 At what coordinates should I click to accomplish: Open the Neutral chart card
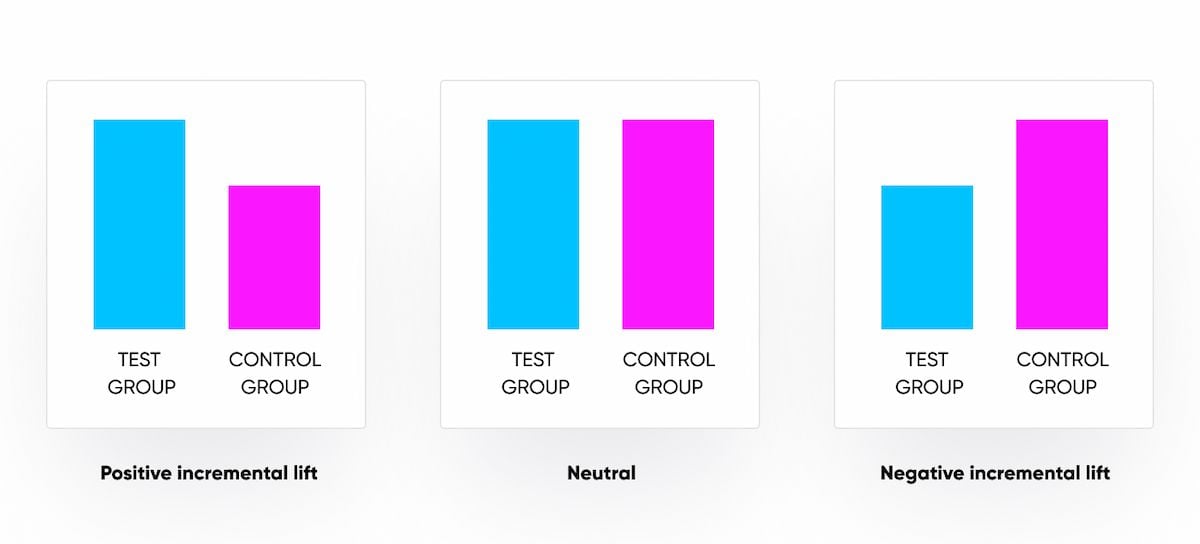coord(600,254)
